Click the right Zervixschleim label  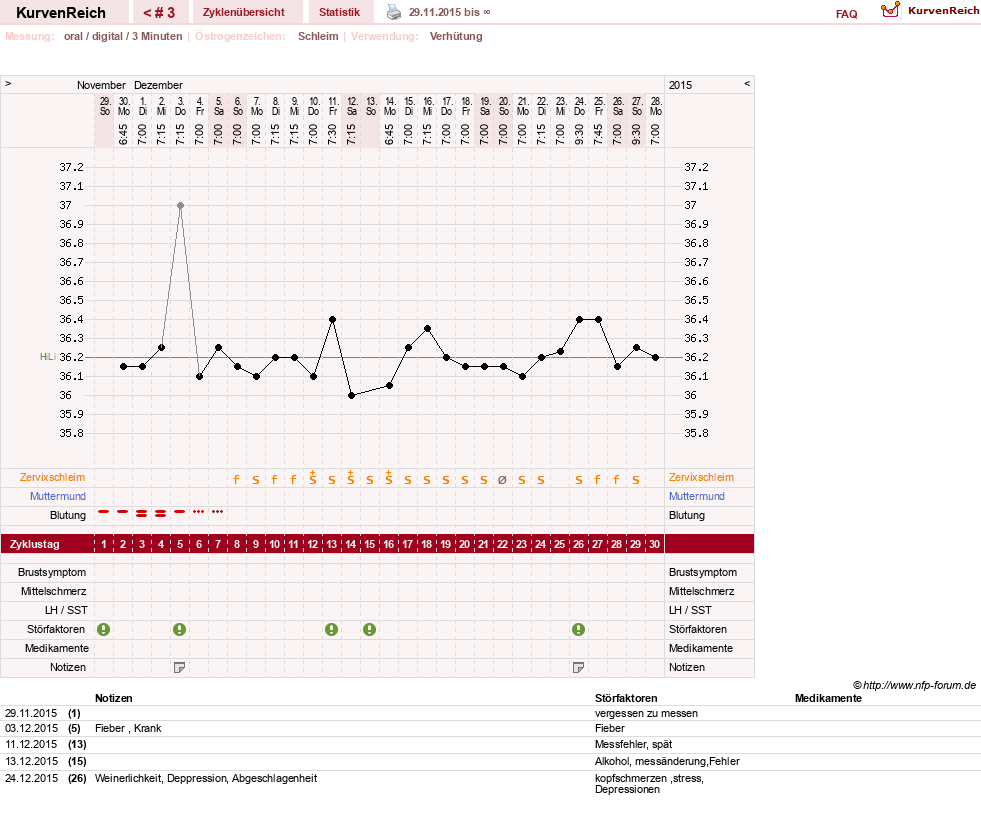point(701,477)
